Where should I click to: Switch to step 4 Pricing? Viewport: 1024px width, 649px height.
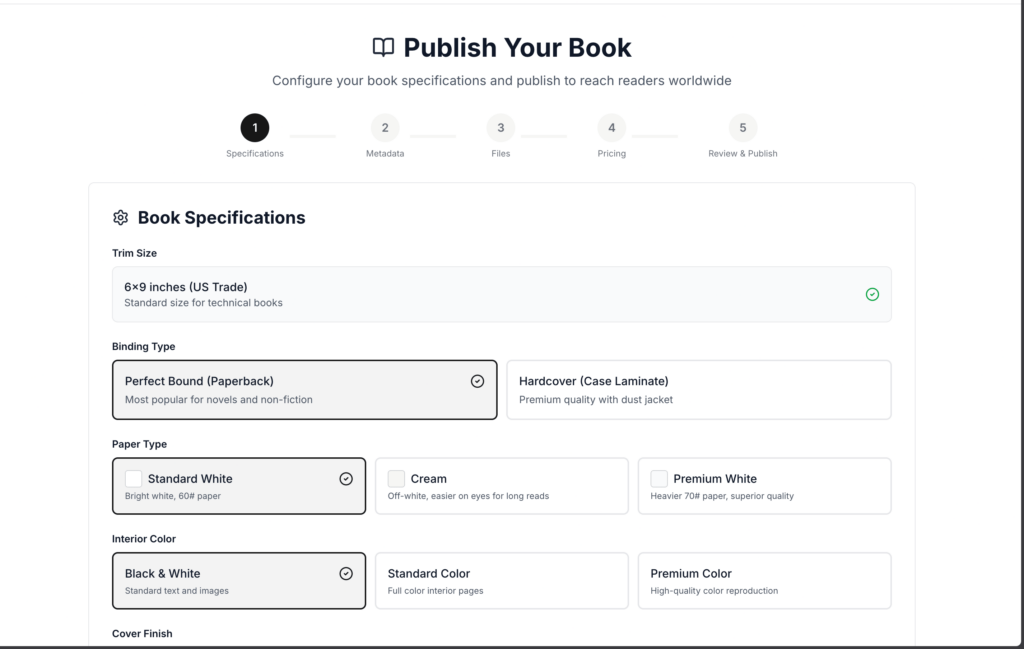[611, 128]
